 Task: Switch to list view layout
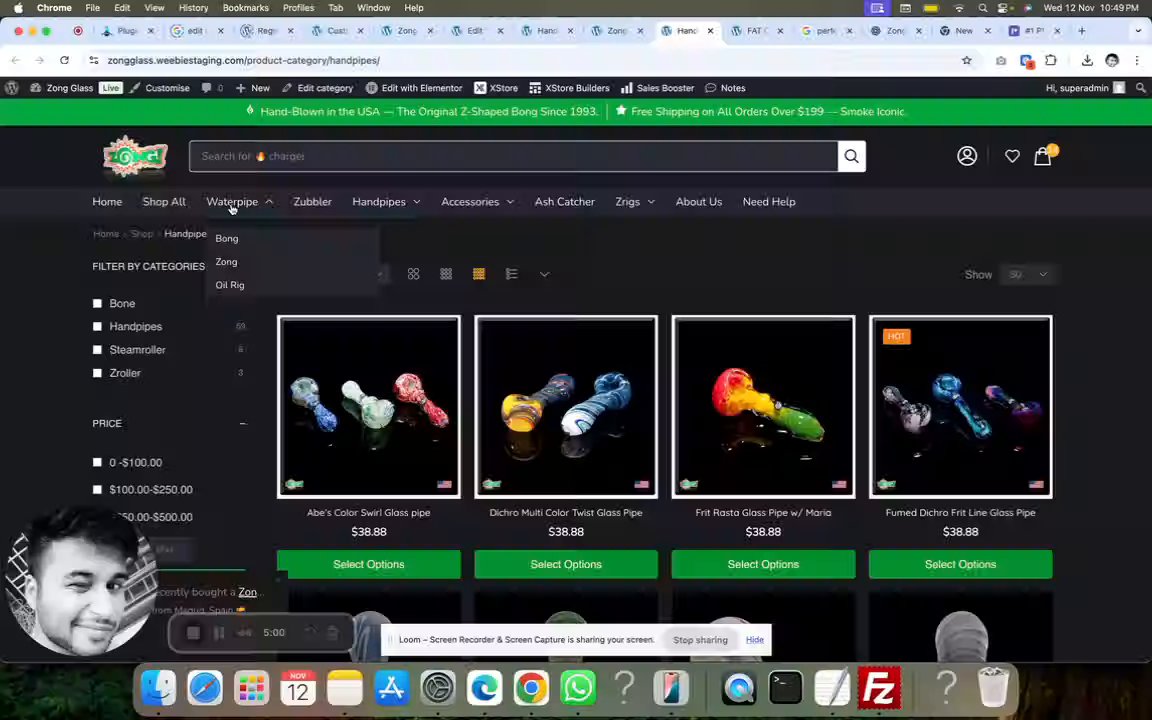(x=512, y=274)
